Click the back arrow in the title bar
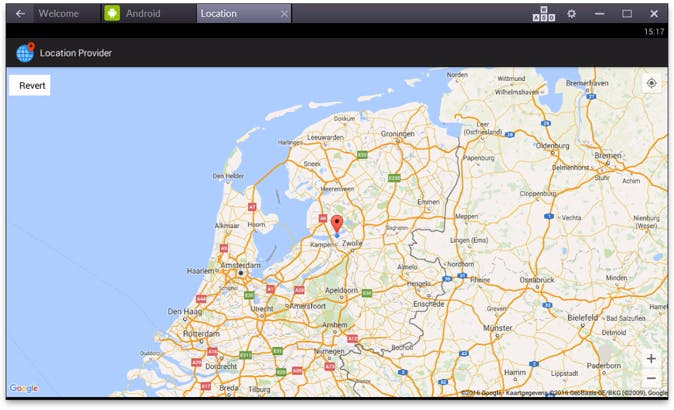674x410 pixels. 20,14
